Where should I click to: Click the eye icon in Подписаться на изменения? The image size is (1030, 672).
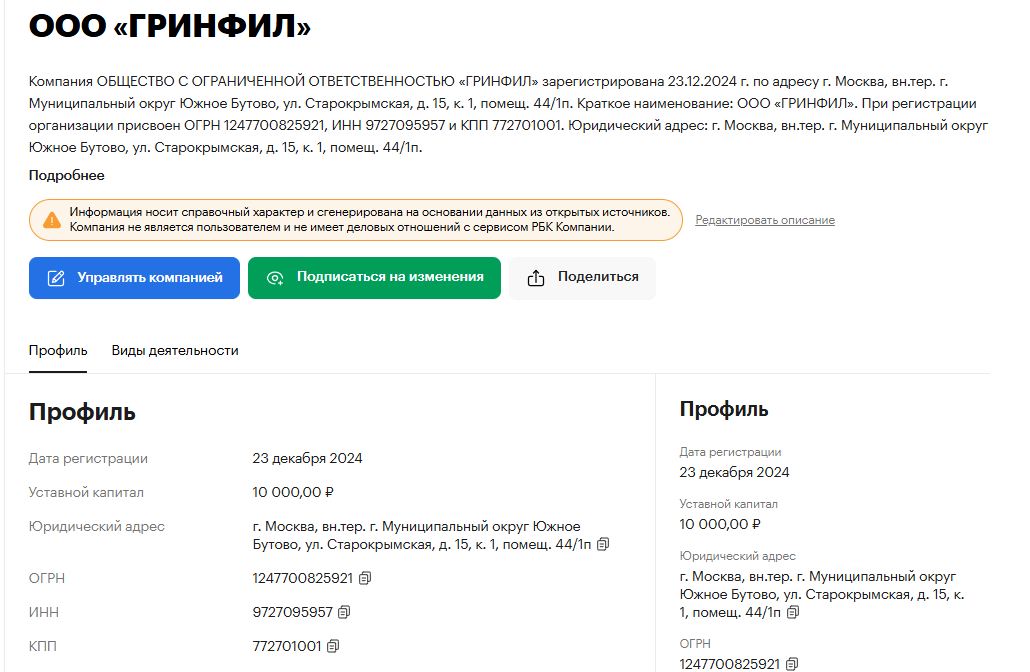coord(273,278)
